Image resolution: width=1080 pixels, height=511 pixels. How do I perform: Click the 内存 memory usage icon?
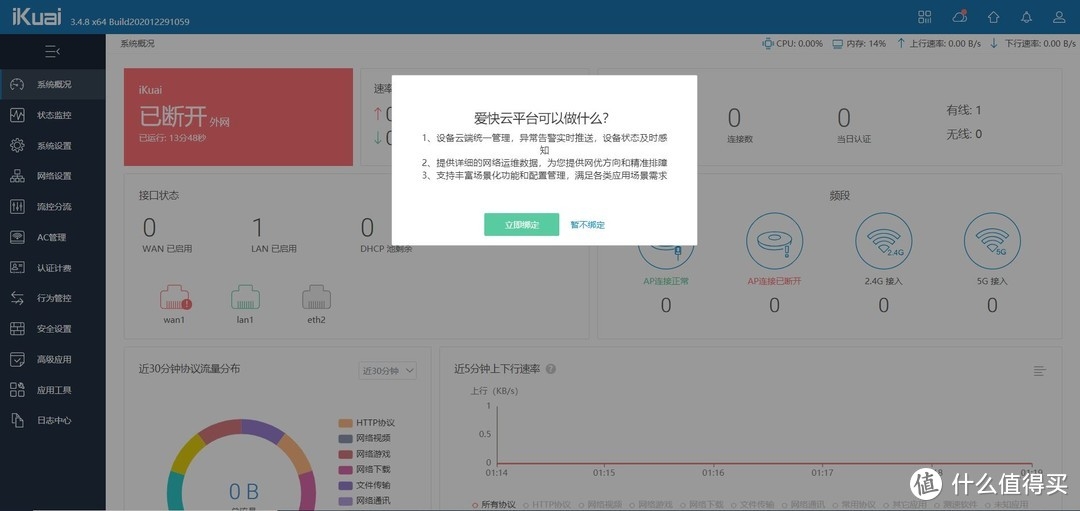(838, 43)
